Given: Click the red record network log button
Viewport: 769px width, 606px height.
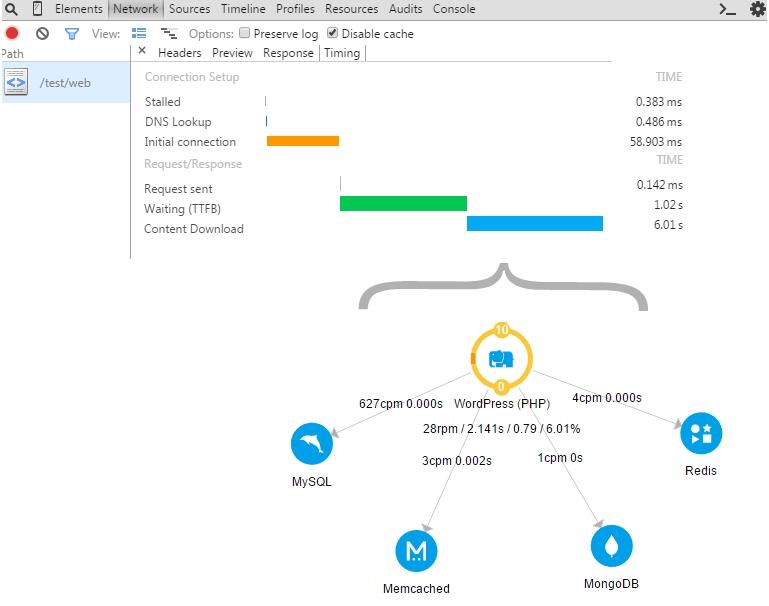Looking at the screenshot, I should (x=12, y=33).
